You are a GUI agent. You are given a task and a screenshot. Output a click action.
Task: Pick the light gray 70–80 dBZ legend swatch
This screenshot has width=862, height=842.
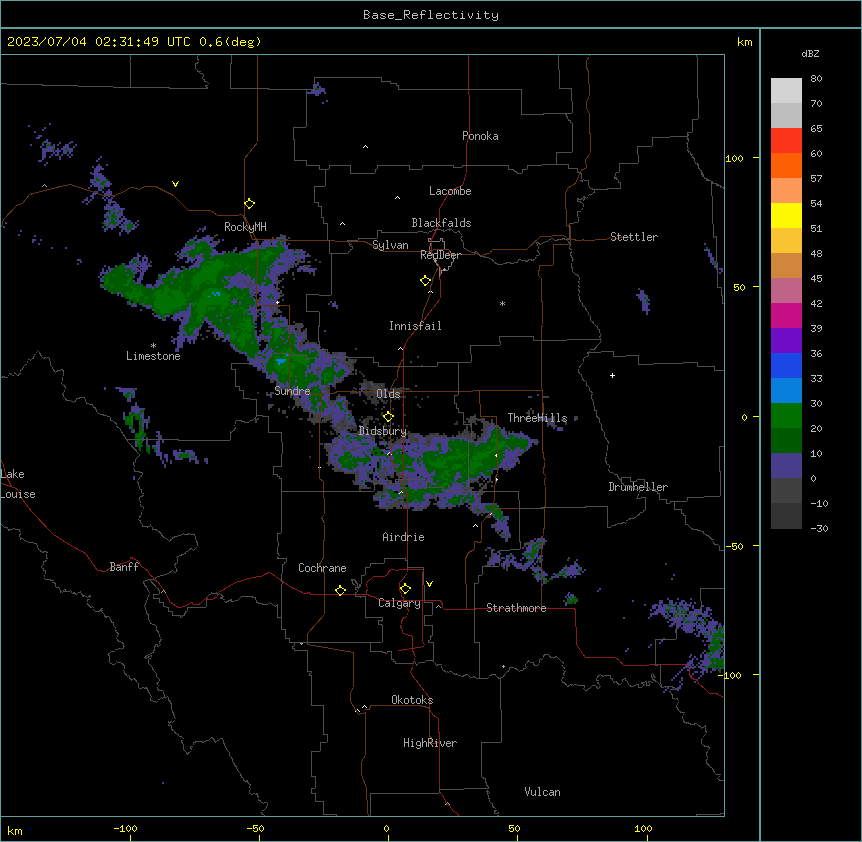[x=786, y=91]
